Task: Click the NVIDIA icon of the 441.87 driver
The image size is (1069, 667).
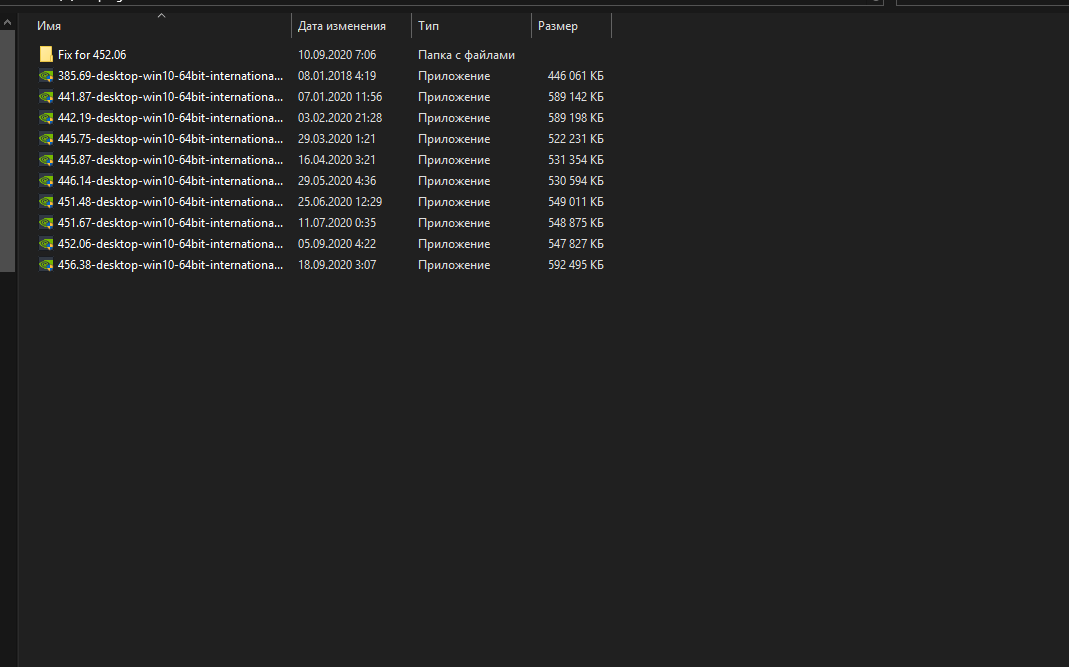Action: (46, 97)
